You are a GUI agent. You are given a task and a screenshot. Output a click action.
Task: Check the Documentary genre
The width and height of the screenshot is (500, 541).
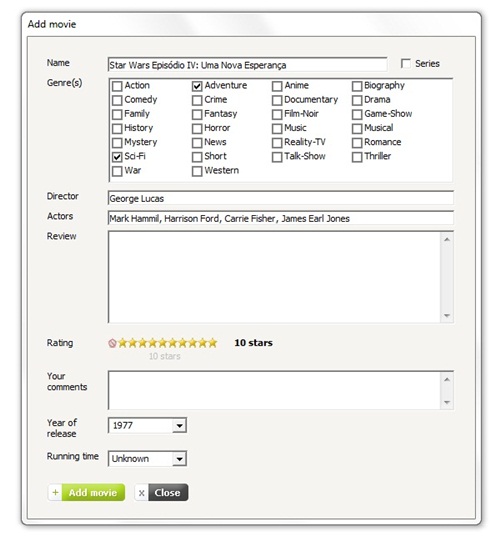click(x=277, y=100)
